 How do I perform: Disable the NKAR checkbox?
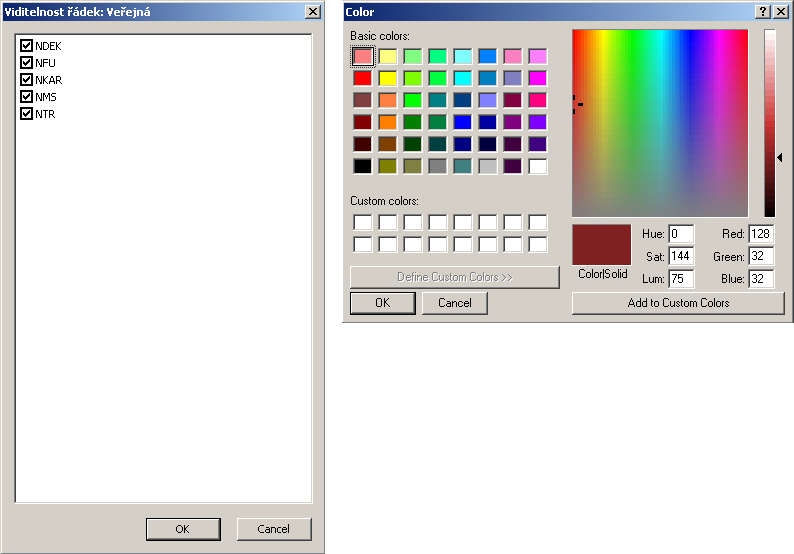coord(27,80)
